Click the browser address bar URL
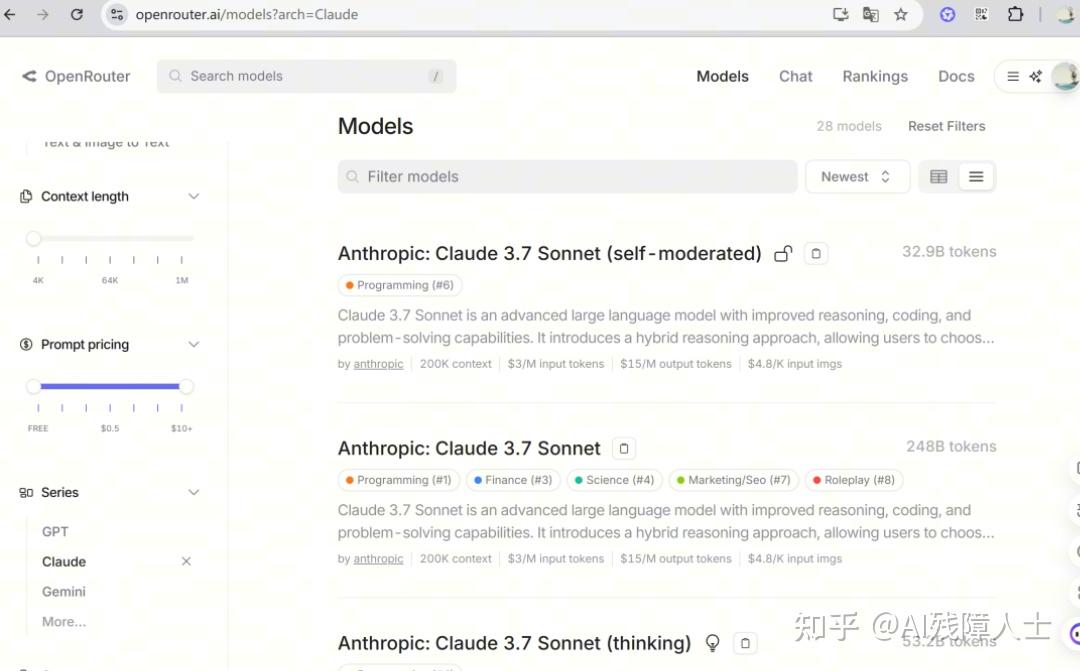 (247, 14)
